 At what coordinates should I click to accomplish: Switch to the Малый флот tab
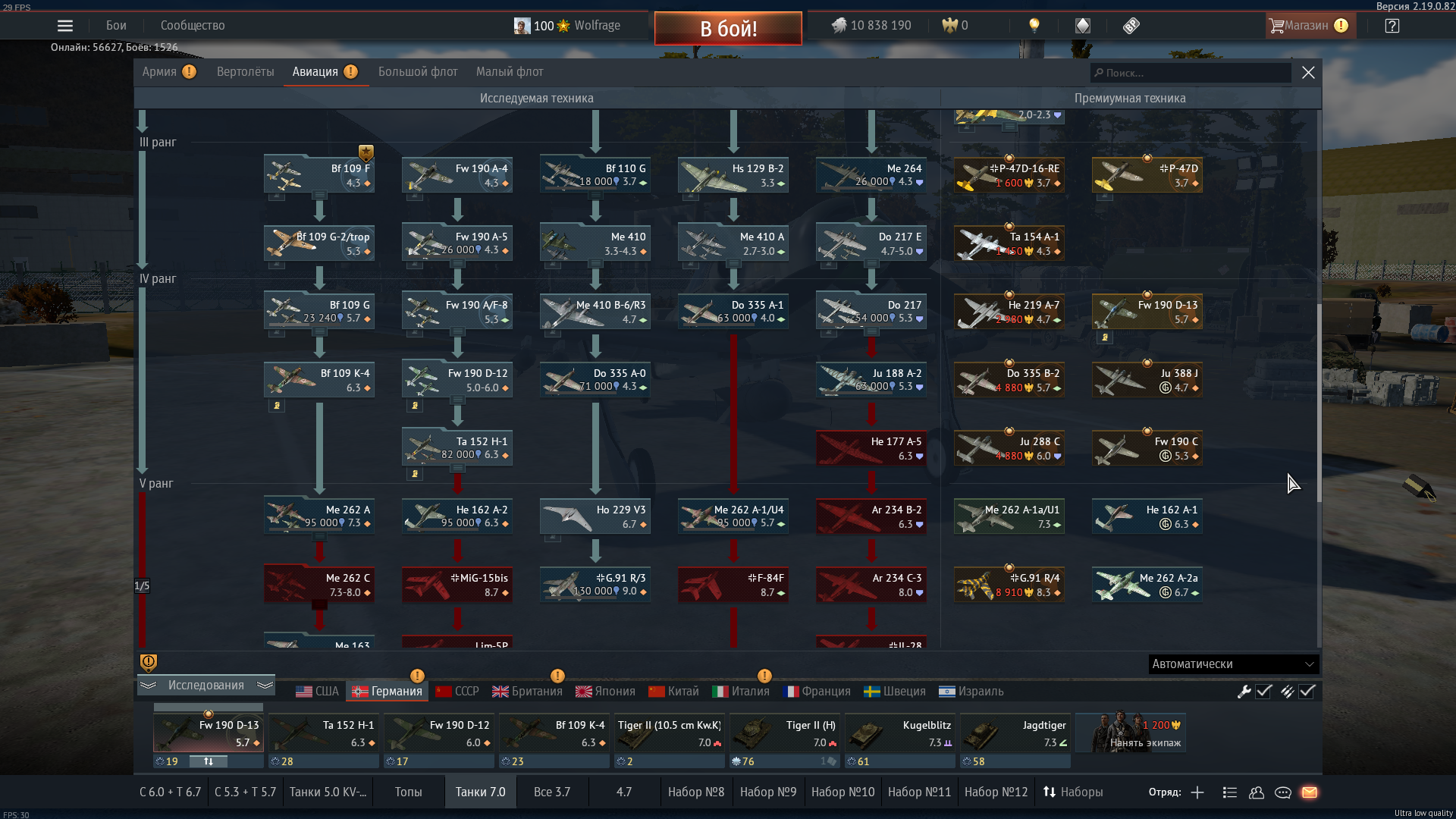(x=510, y=72)
